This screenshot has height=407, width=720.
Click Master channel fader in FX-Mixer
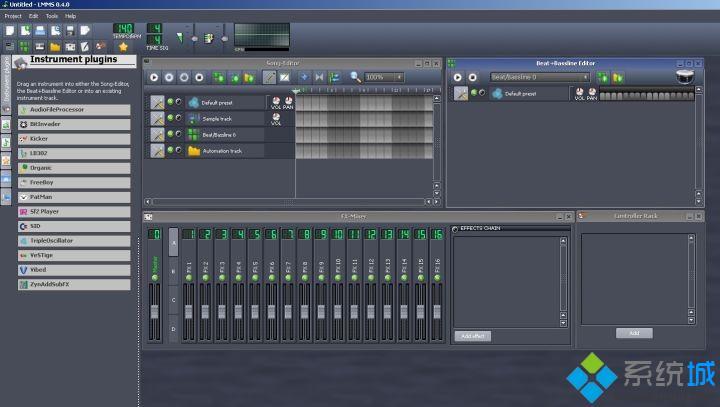(155, 311)
